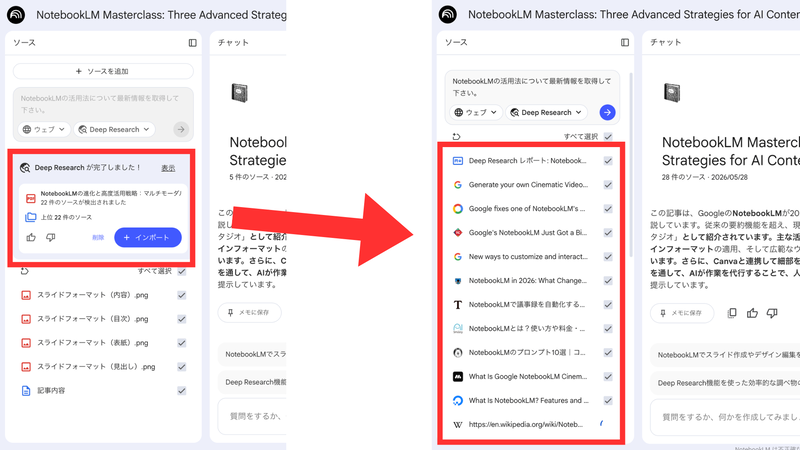This screenshot has height=450, width=800.
Task: Uncheck スライドフォーマット（見出し）.png checkbox
Action: tap(182, 367)
